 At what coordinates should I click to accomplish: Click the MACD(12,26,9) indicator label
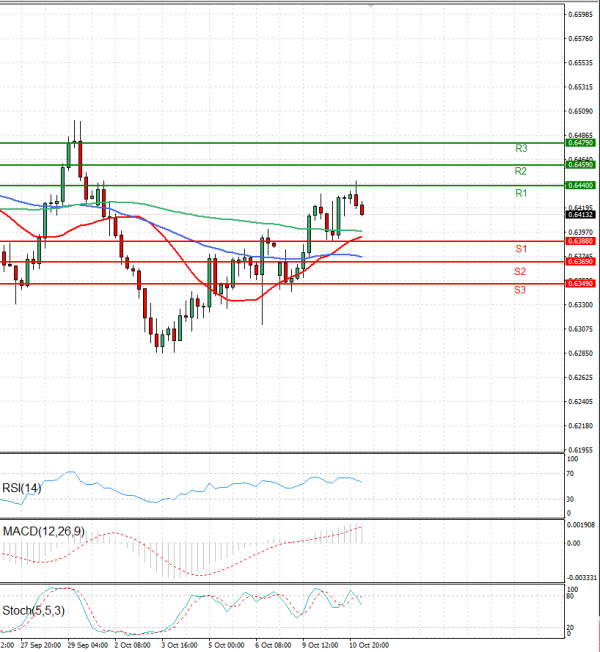pos(44,531)
